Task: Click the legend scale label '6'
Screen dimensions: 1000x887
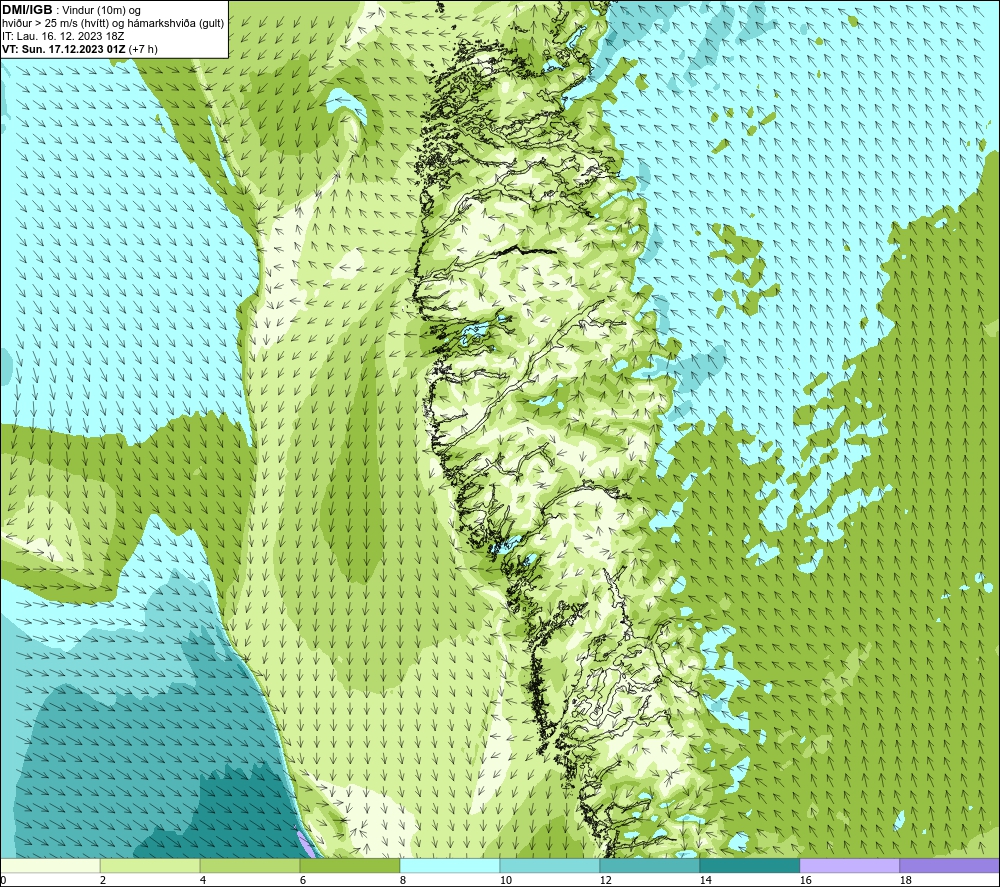Action: [x=302, y=881]
